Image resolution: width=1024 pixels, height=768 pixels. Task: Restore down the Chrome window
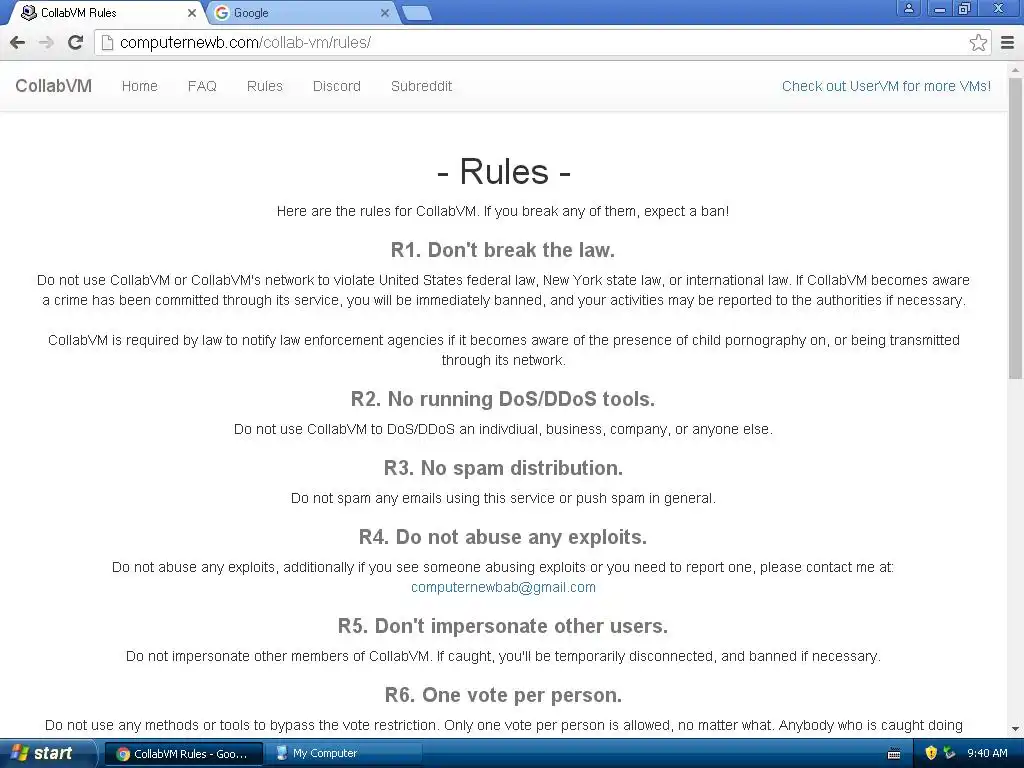pos(965,8)
